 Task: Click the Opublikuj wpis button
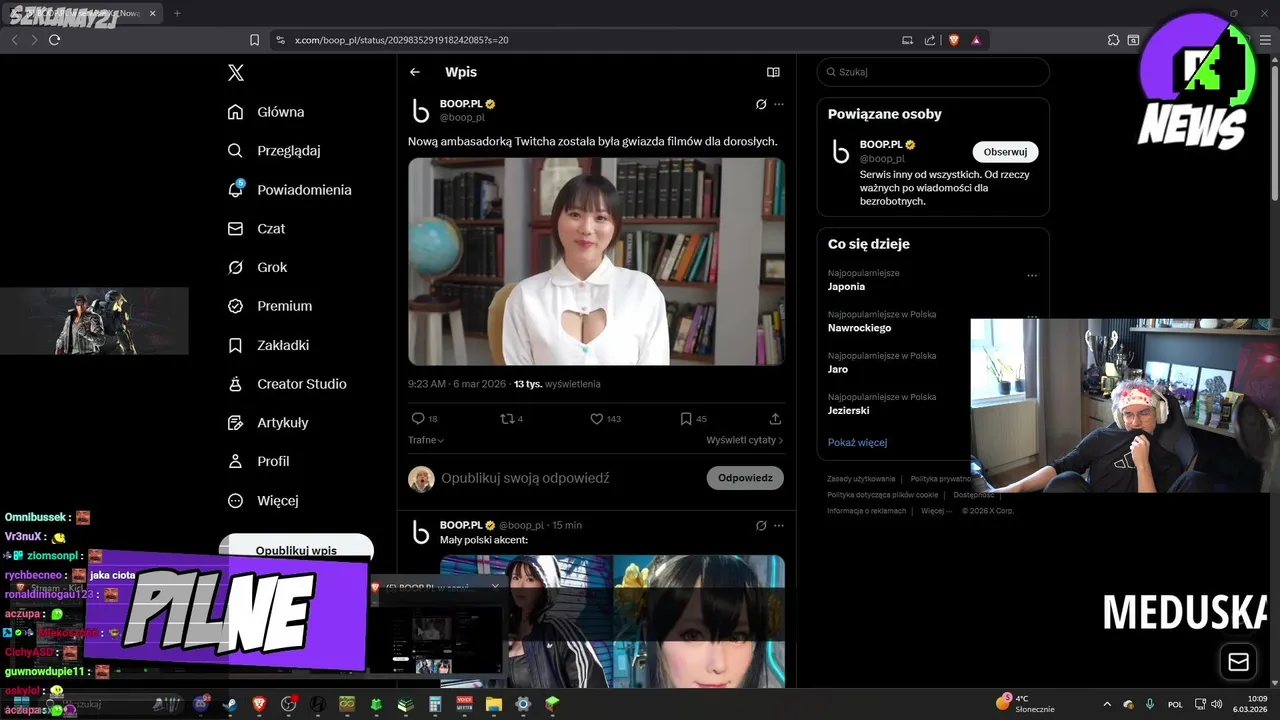pyautogui.click(x=296, y=550)
